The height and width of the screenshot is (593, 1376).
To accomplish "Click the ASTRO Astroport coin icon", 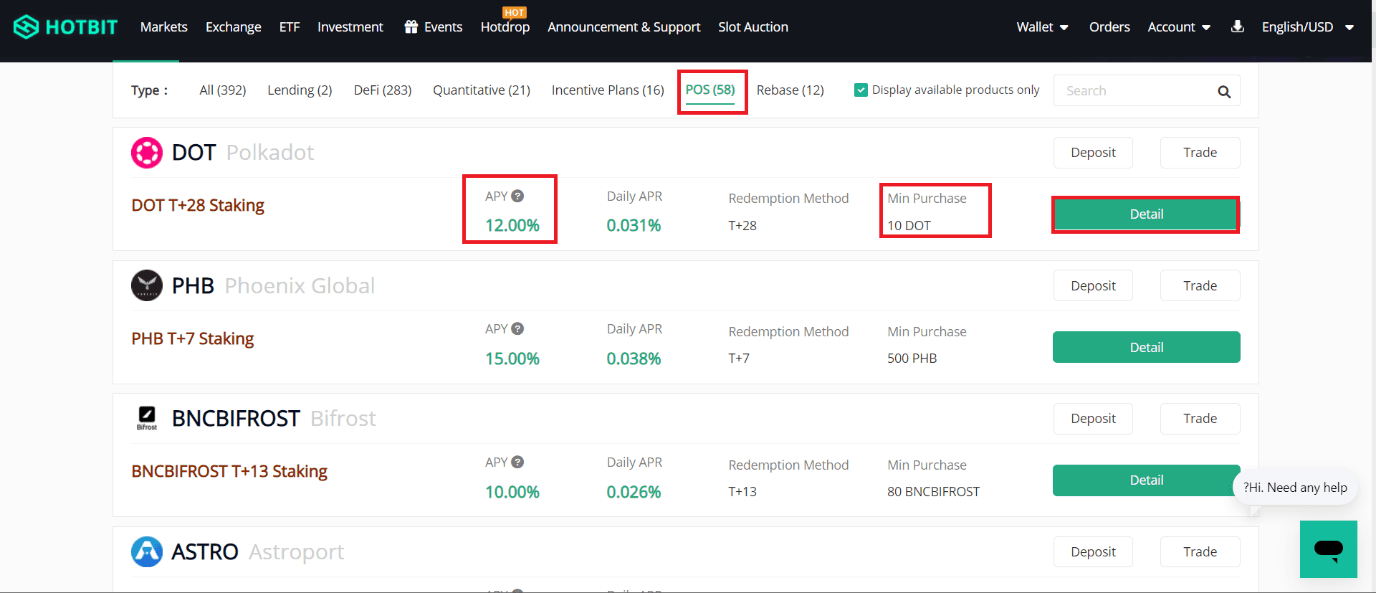I will (x=147, y=551).
